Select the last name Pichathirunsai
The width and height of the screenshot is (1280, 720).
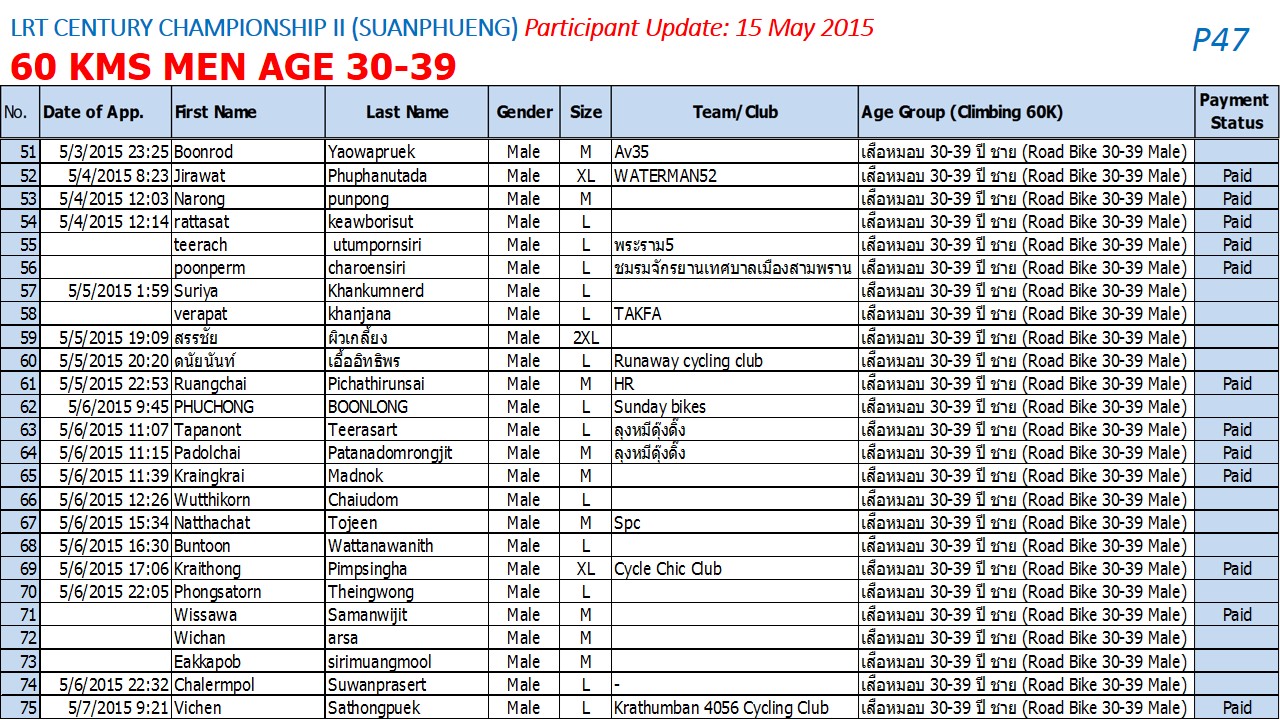pos(407,384)
